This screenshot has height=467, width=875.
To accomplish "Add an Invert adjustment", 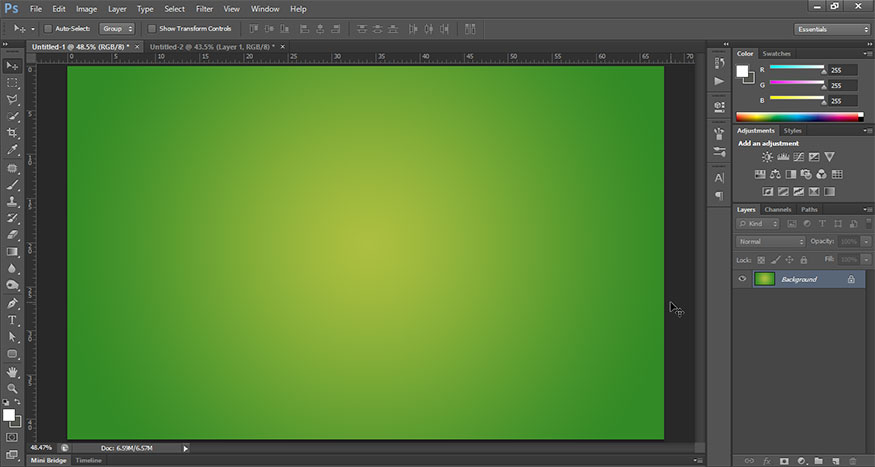I will pyautogui.click(x=768, y=191).
